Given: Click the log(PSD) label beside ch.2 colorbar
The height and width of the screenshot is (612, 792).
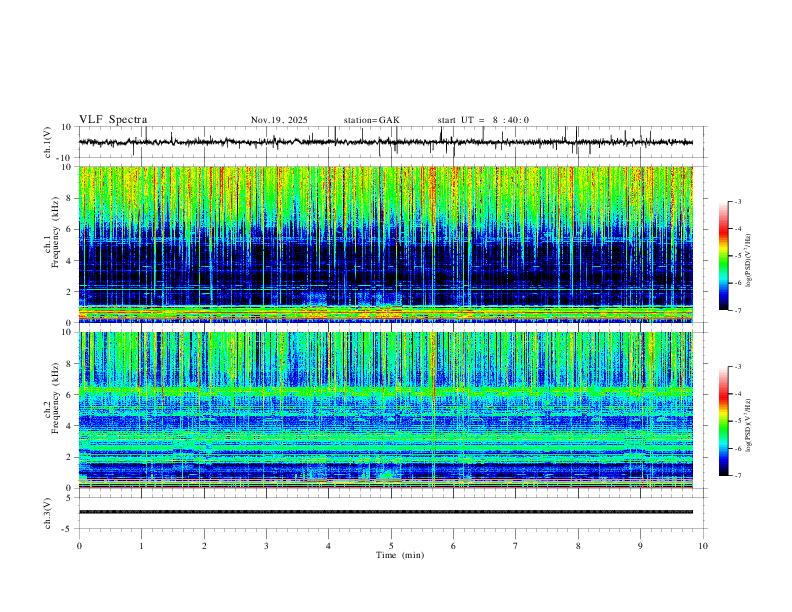Looking at the screenshot, I should pos(748,425).
